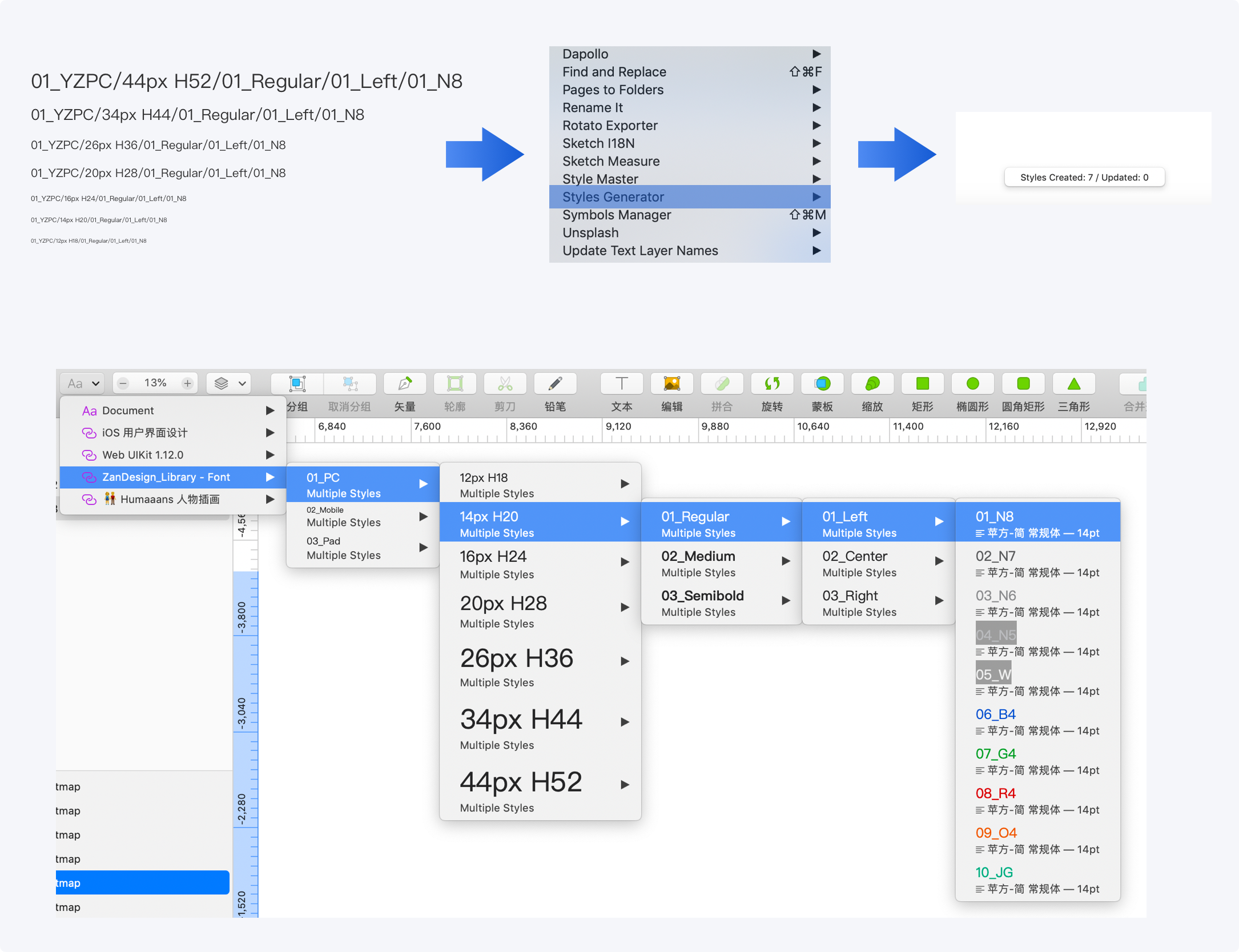The image size is (1239, 952).
Task: Select the Mask tool icon
Action: click(x=822, y=383)
